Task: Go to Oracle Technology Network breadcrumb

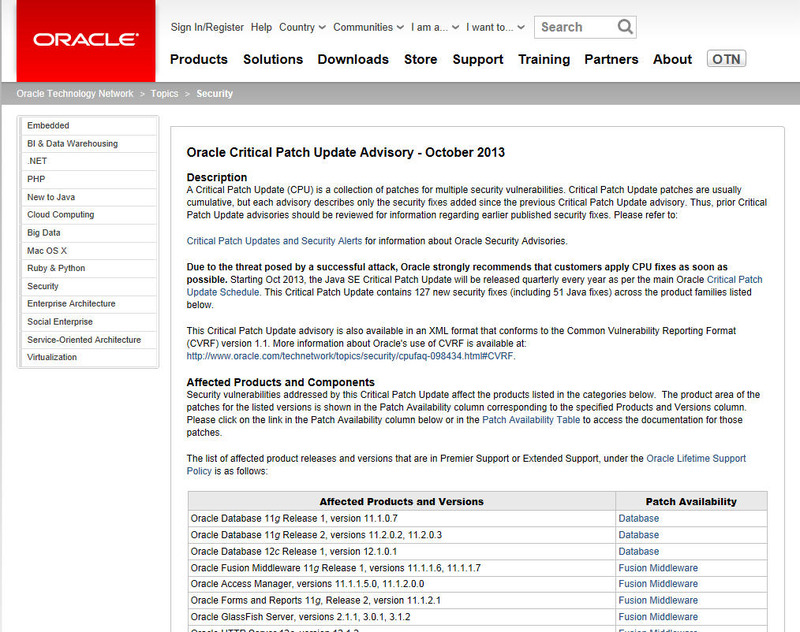Action: [75, 94]
